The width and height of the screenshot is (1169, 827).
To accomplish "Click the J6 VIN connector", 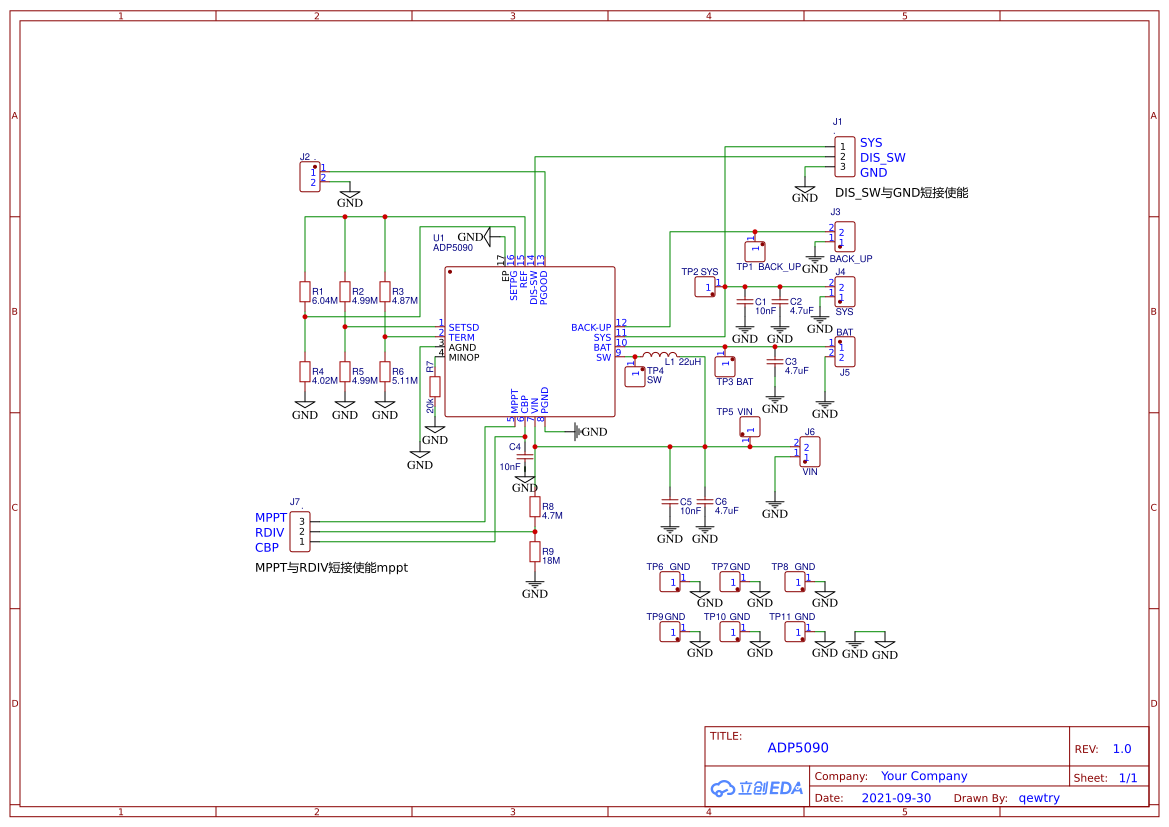I will 809,452.
